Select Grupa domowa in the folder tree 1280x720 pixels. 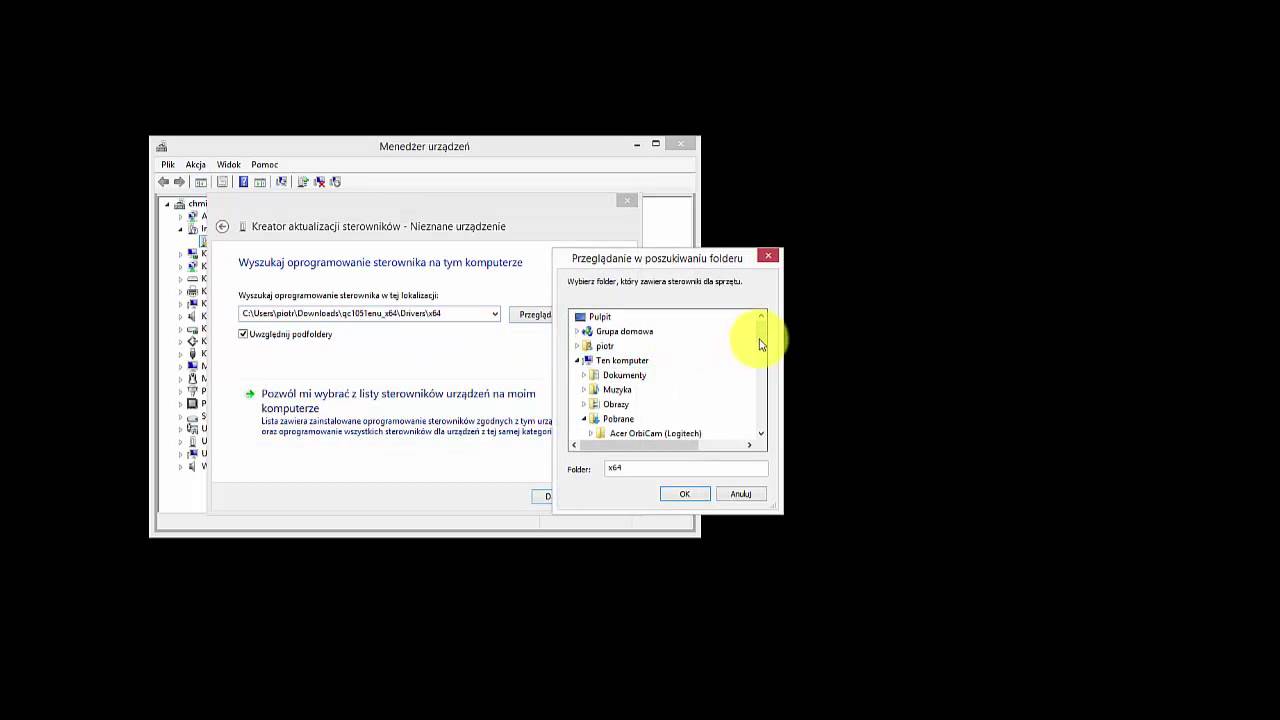click(625, 331)
